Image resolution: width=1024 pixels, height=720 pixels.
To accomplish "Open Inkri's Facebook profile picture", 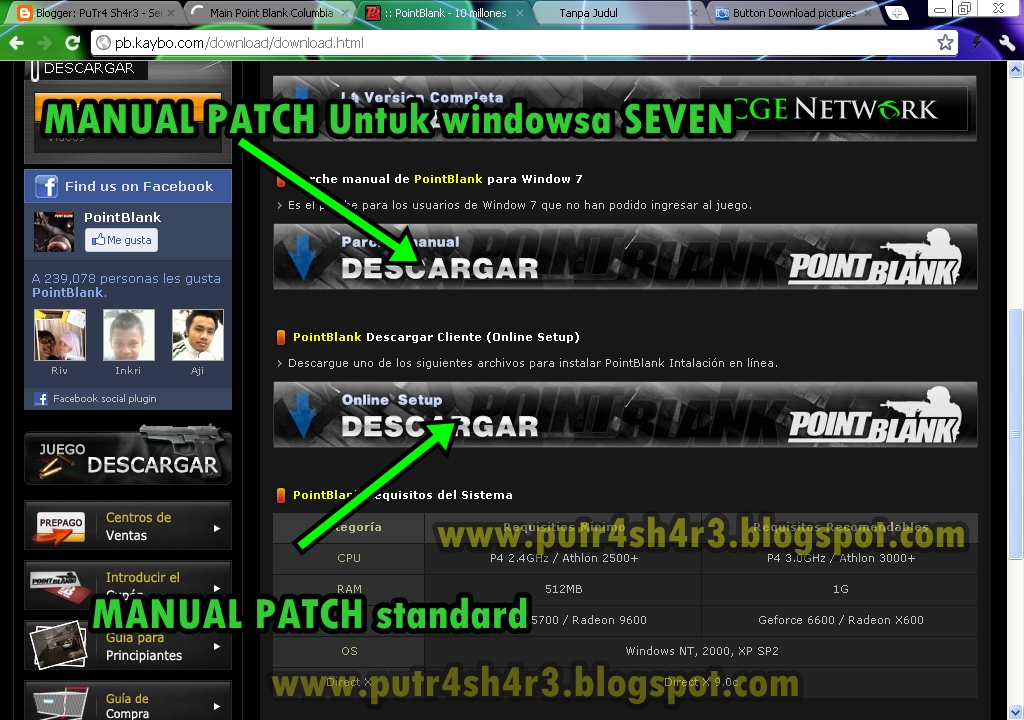I will point(129,335).
